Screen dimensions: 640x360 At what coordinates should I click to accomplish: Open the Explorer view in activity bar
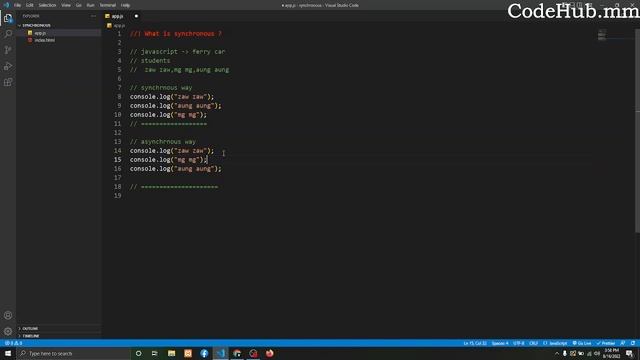tap(8, 18)
